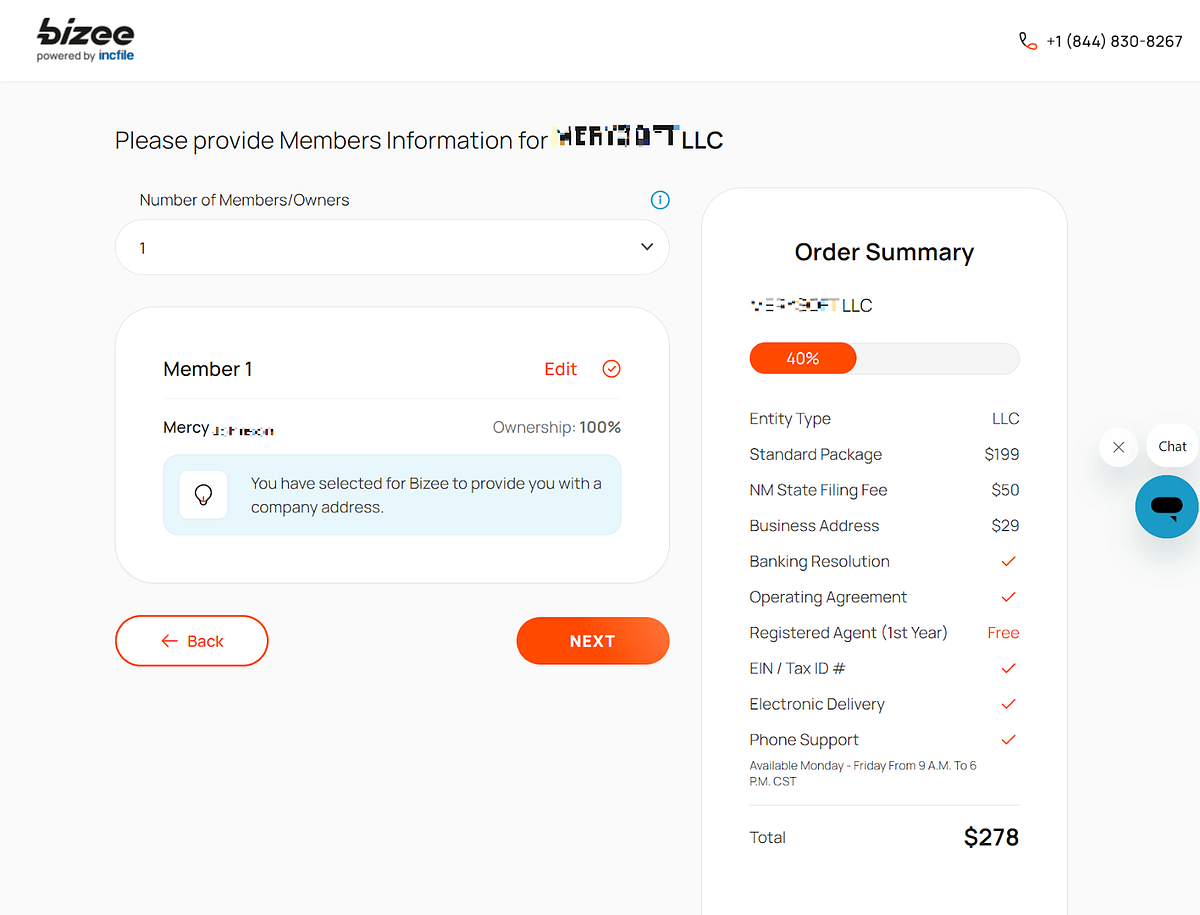Image resolution: width=1200 pixels, height=915 pixels.
Task: Open the info icon beside Number of Members
Action: 660,200
